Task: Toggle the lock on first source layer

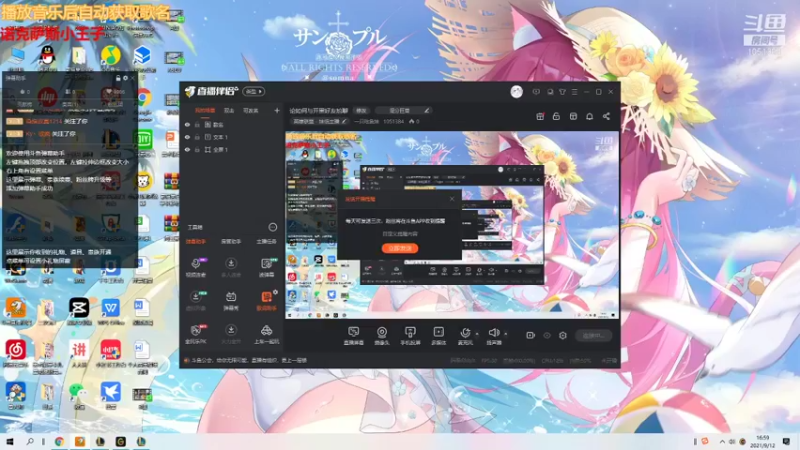Action: pos(197,124)
